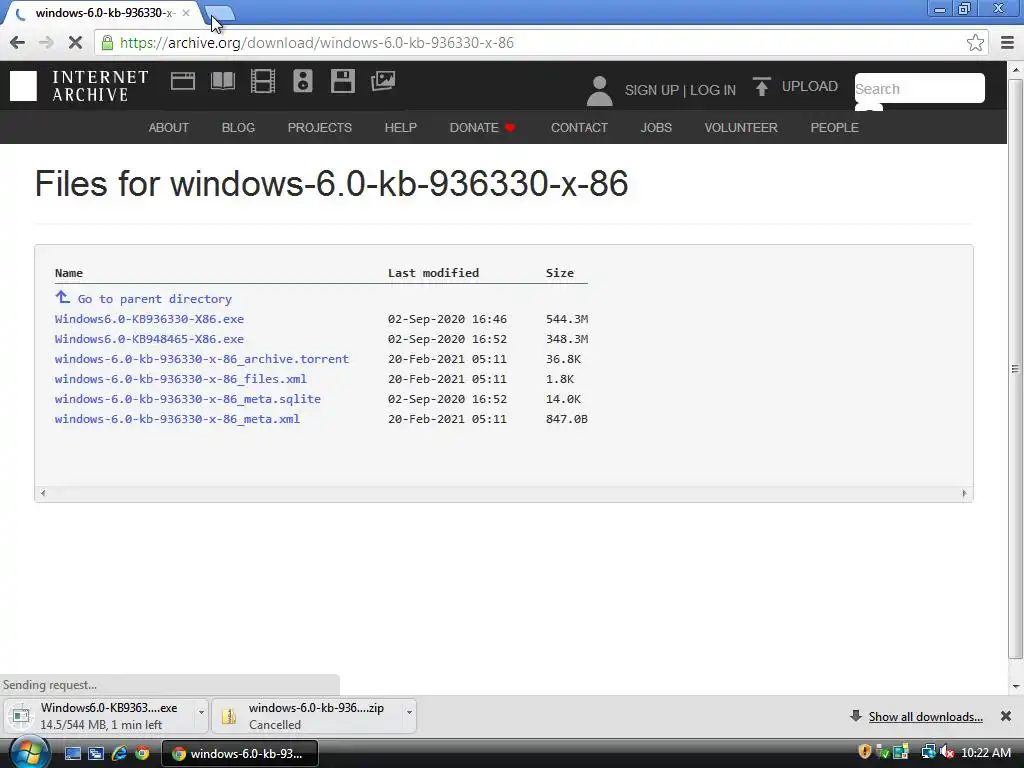This screenshot has width=1024, height=768.
Task: Open PROJECTS in the navigation bar
Action: [x=319, y=127]
